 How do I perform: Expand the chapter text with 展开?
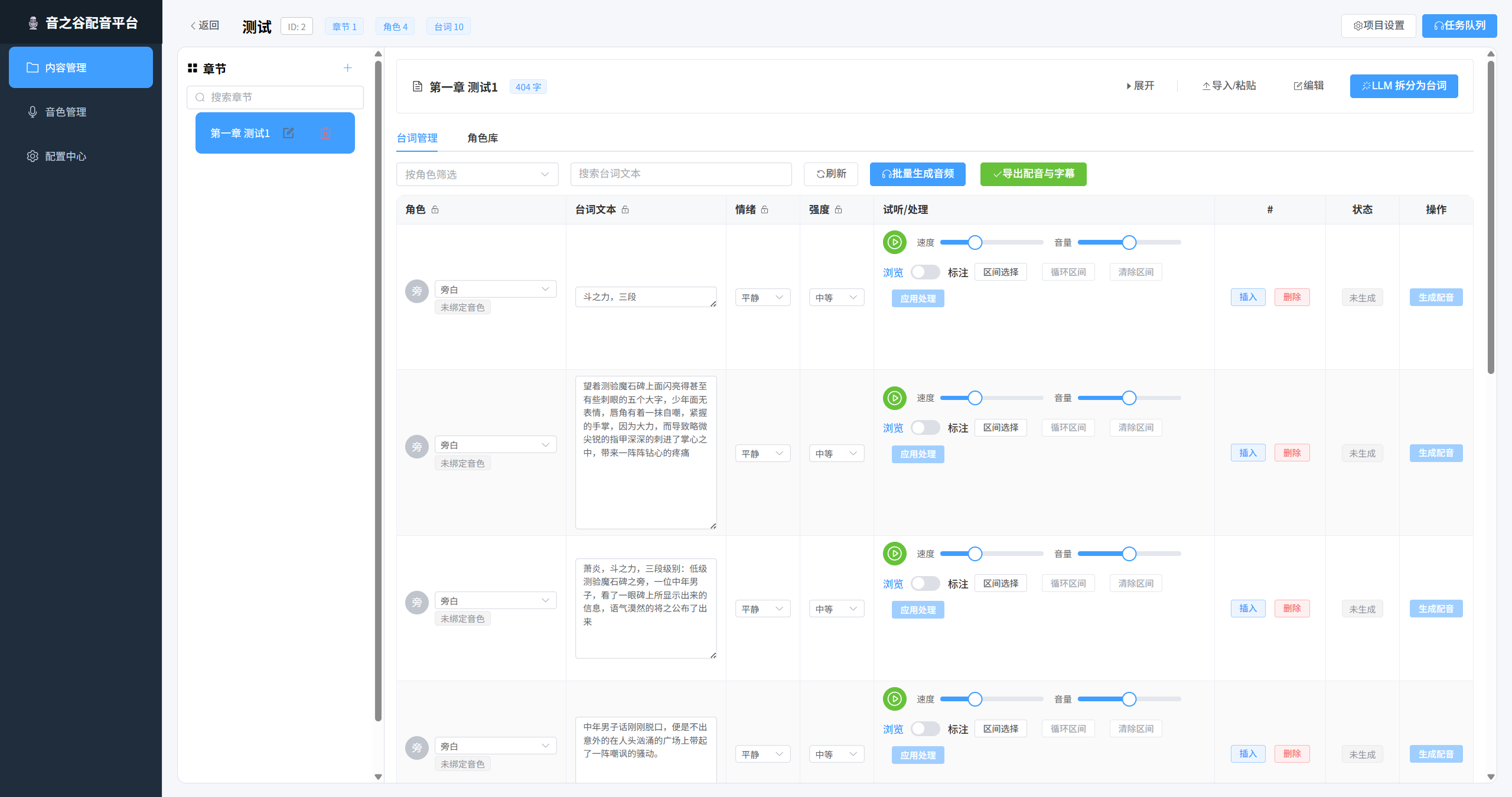tap(1140, 86)
